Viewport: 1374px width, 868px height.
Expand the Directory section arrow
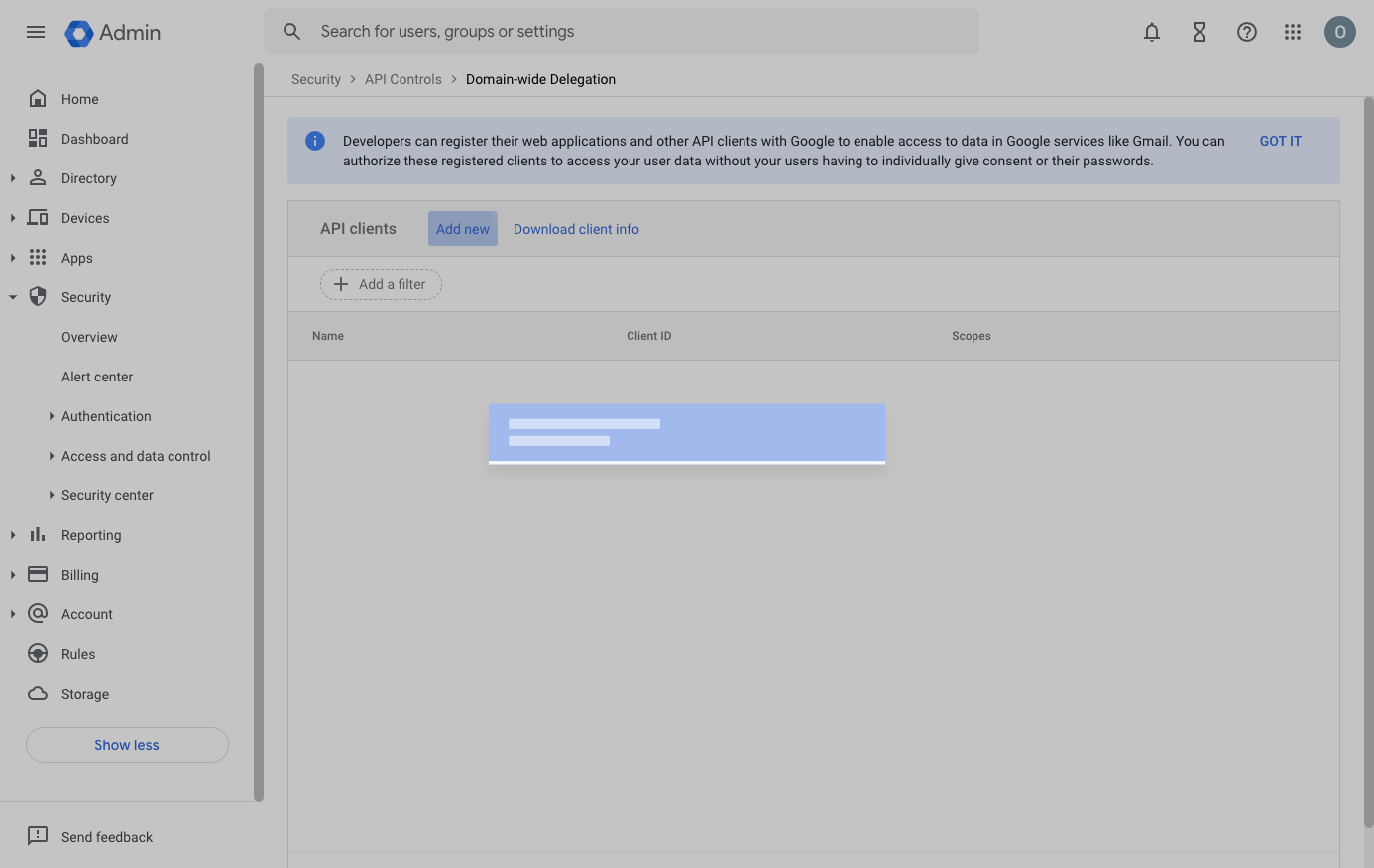(13, 178)
